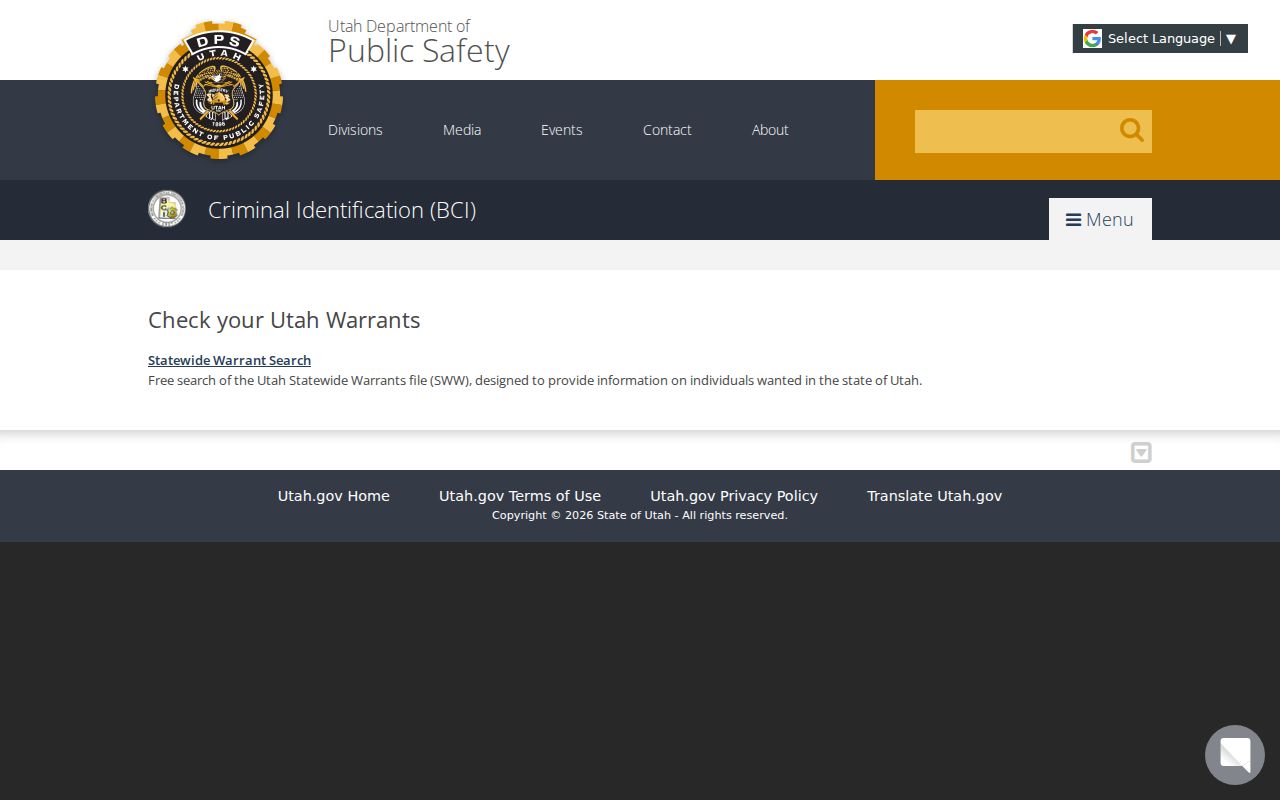Go to Utah.gov Home
This screenshot has height=800, width=1280.
click(334, 496)
